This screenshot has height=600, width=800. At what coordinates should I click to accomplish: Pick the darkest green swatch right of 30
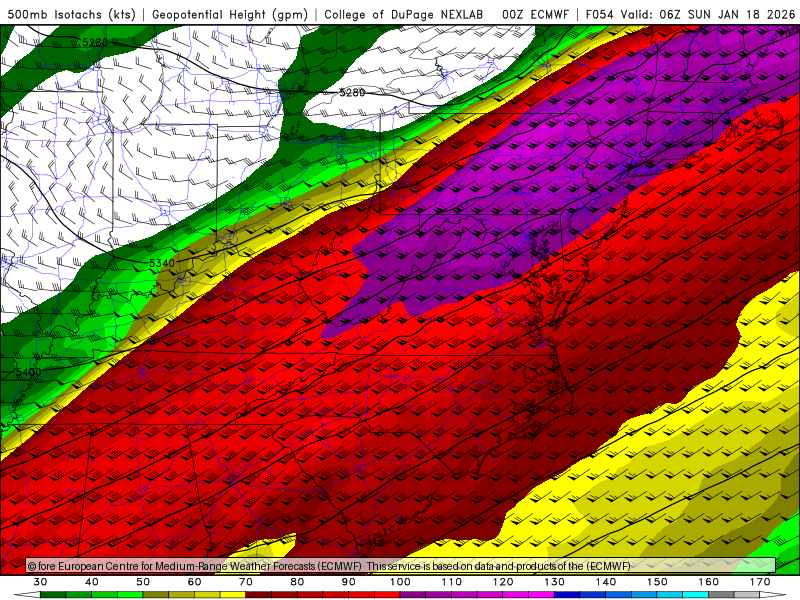53,595
